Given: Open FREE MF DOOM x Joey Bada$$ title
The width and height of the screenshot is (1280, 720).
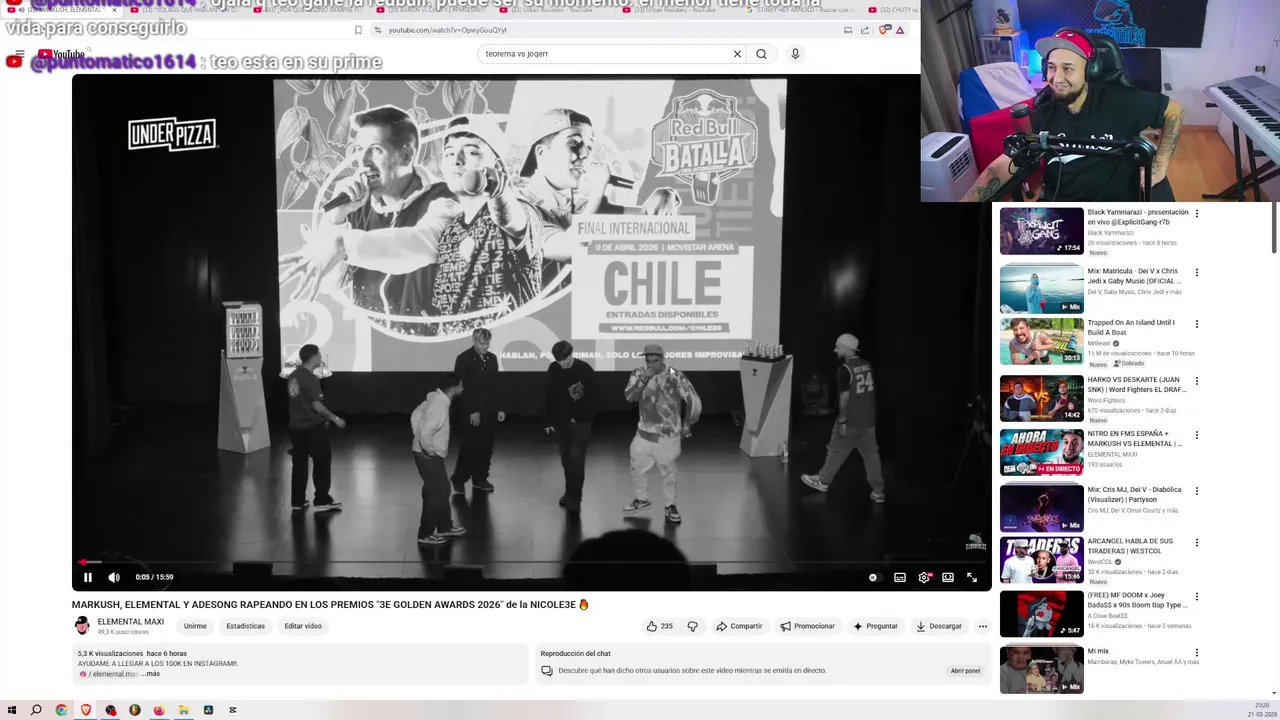Looking at the screenshot, I should [1138, 600].
